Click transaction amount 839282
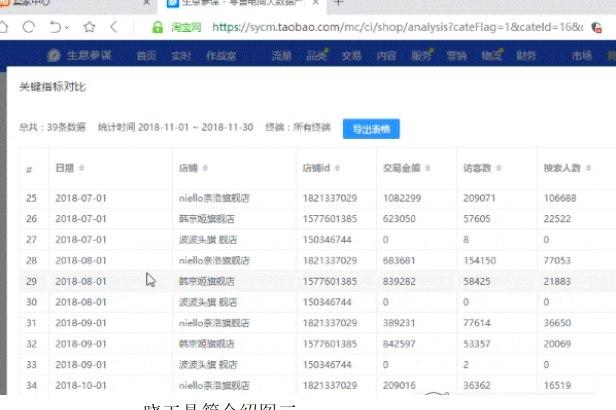The image size is (616, 410). coord(399,281)
